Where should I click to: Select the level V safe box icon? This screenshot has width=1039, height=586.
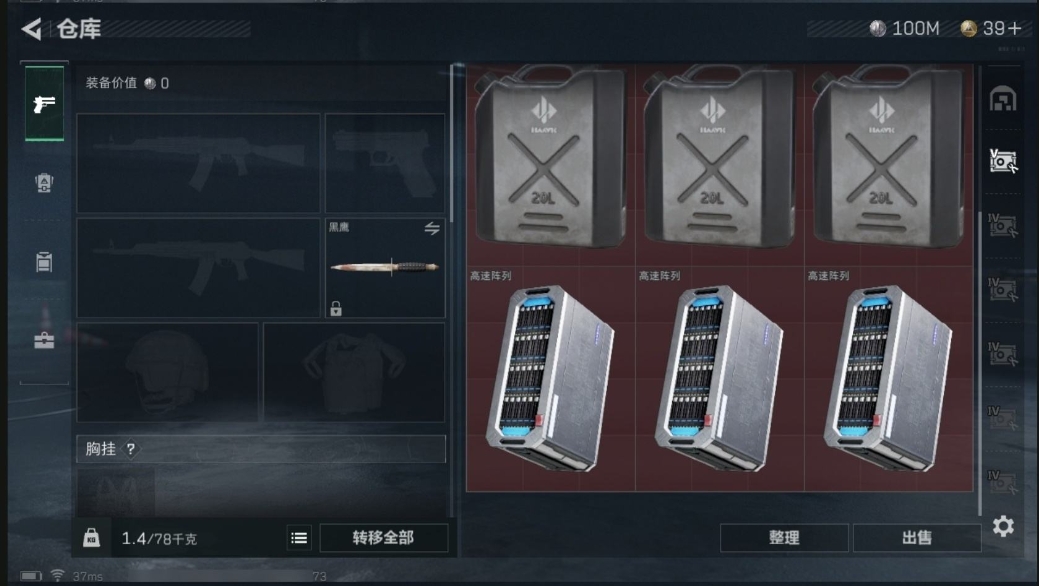coord(1003,162)
